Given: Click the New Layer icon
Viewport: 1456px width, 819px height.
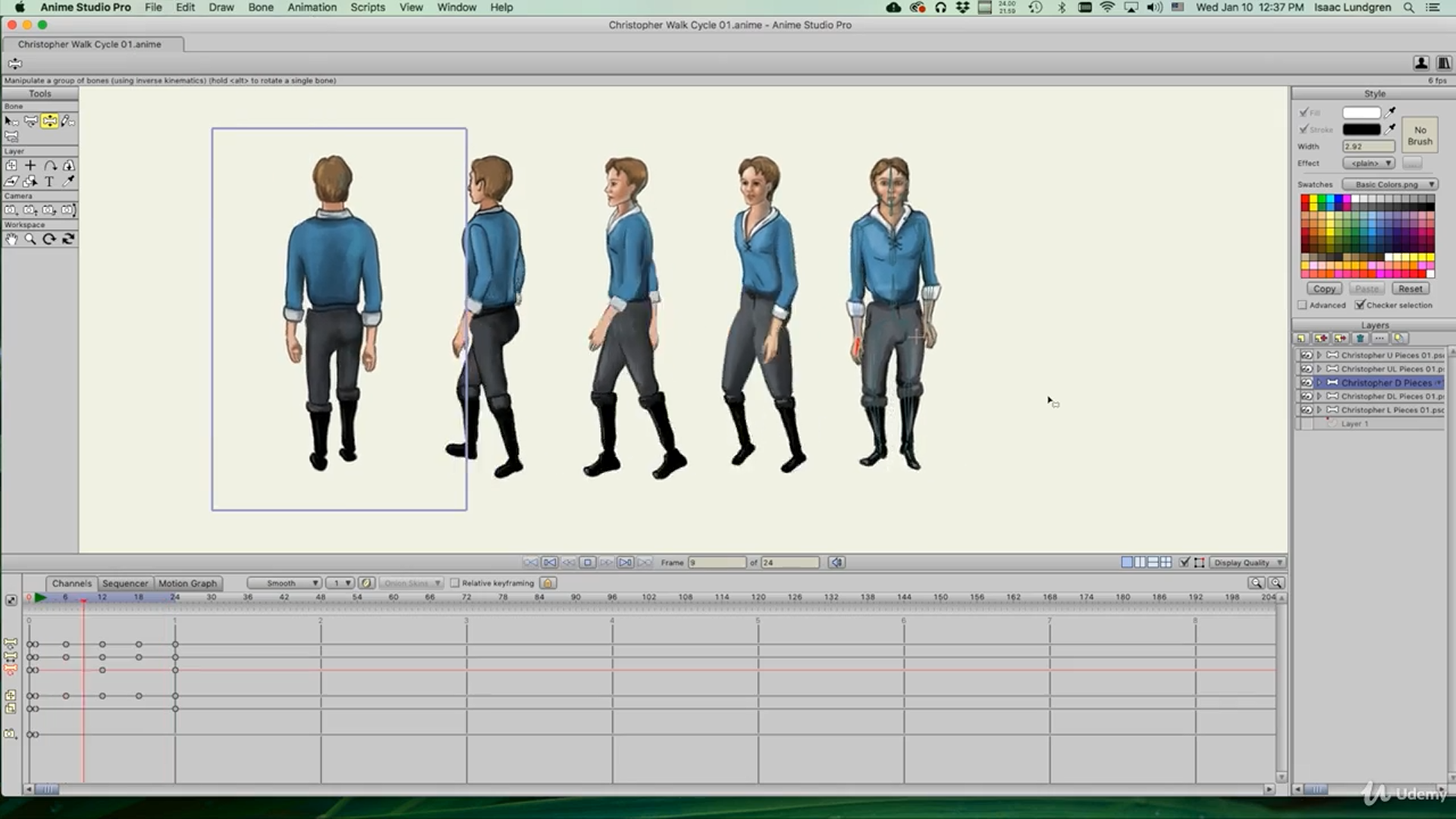Looking at the screenshot, I should point(1301,338).
